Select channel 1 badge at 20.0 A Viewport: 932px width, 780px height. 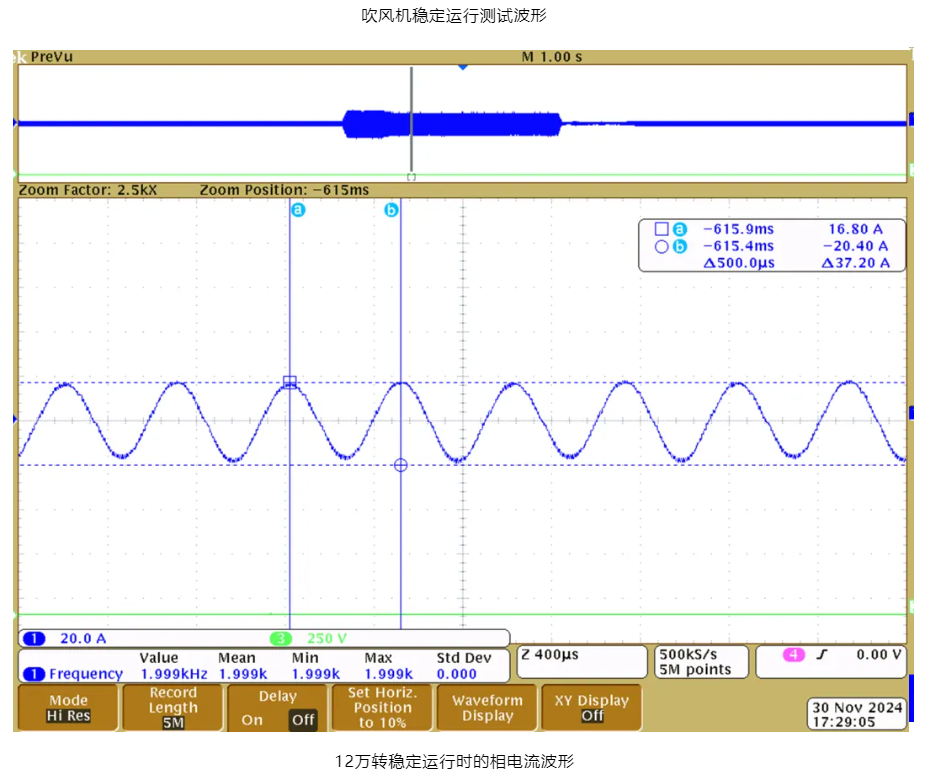[34, 639]
